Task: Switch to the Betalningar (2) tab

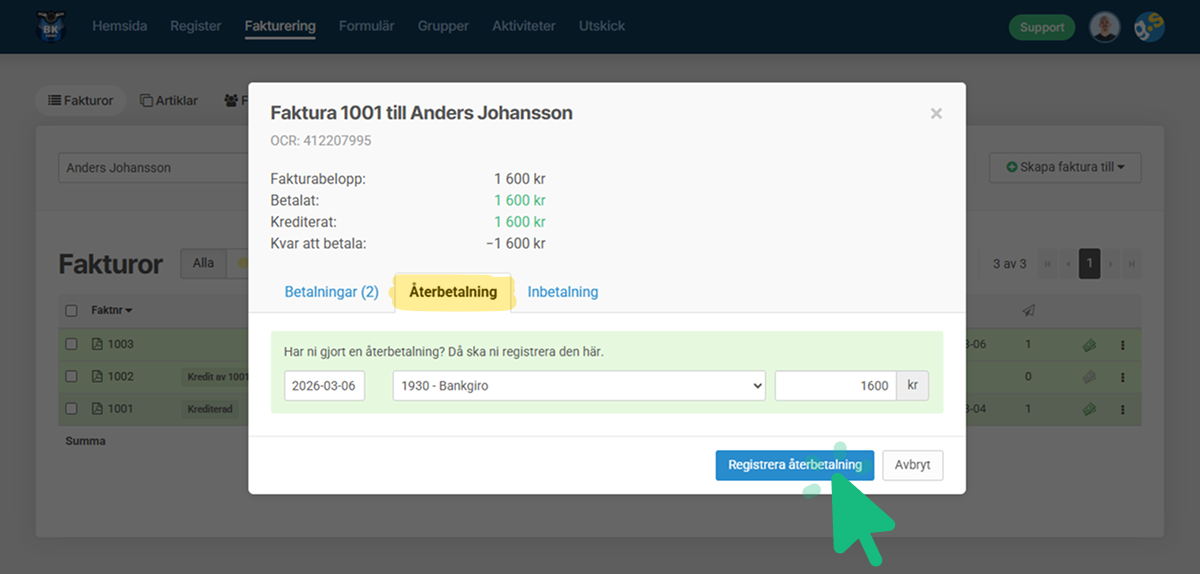Action: coord(331,292)
